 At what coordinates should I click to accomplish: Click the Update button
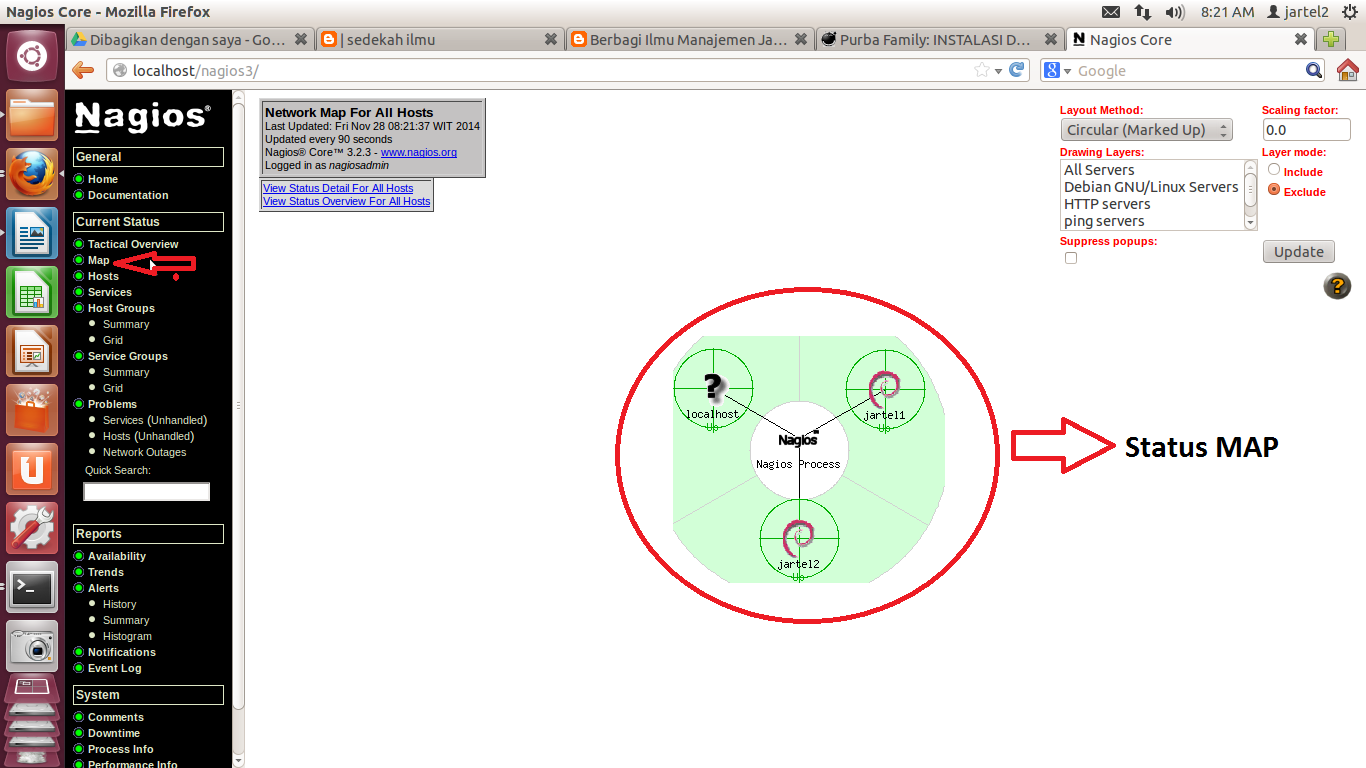[x=1298, y=251]
